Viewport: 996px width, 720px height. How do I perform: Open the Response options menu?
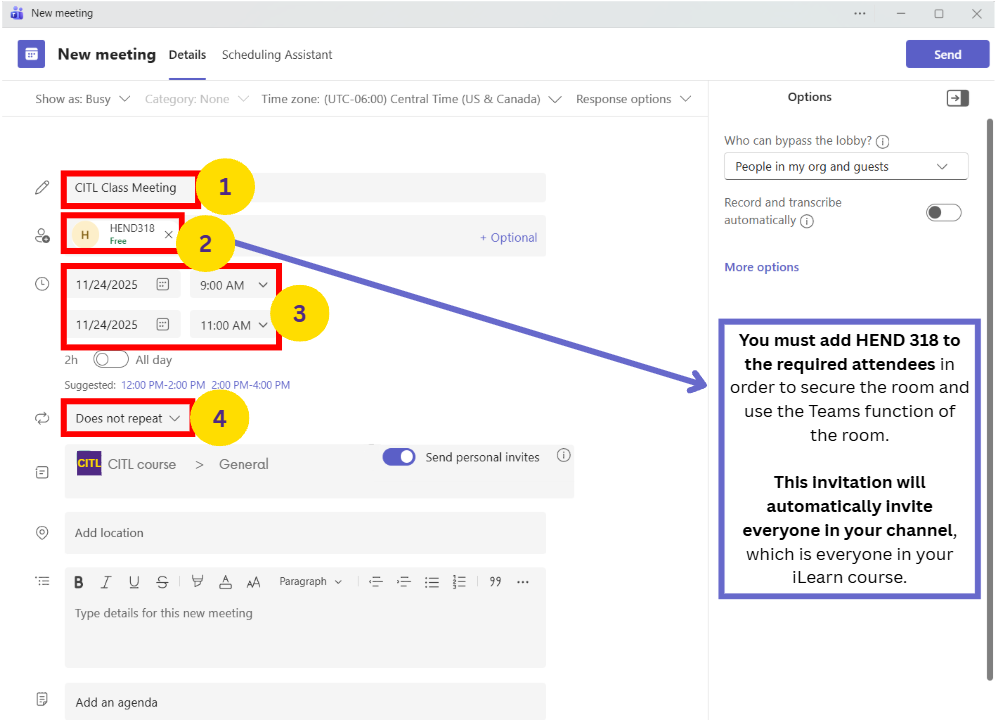click(x=633, y=99)
